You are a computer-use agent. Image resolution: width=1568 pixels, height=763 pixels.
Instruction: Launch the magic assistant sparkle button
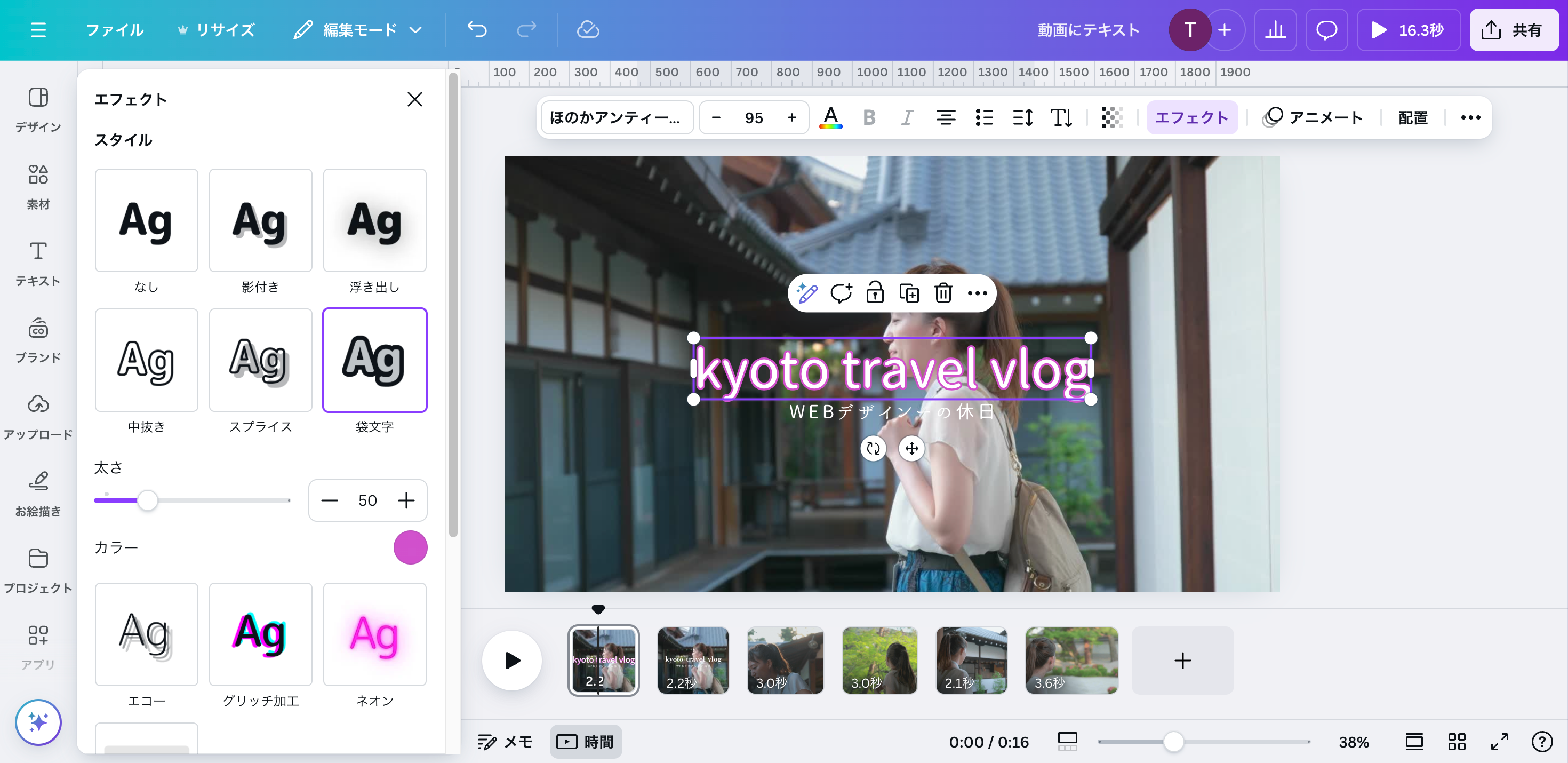coord(38,722)
